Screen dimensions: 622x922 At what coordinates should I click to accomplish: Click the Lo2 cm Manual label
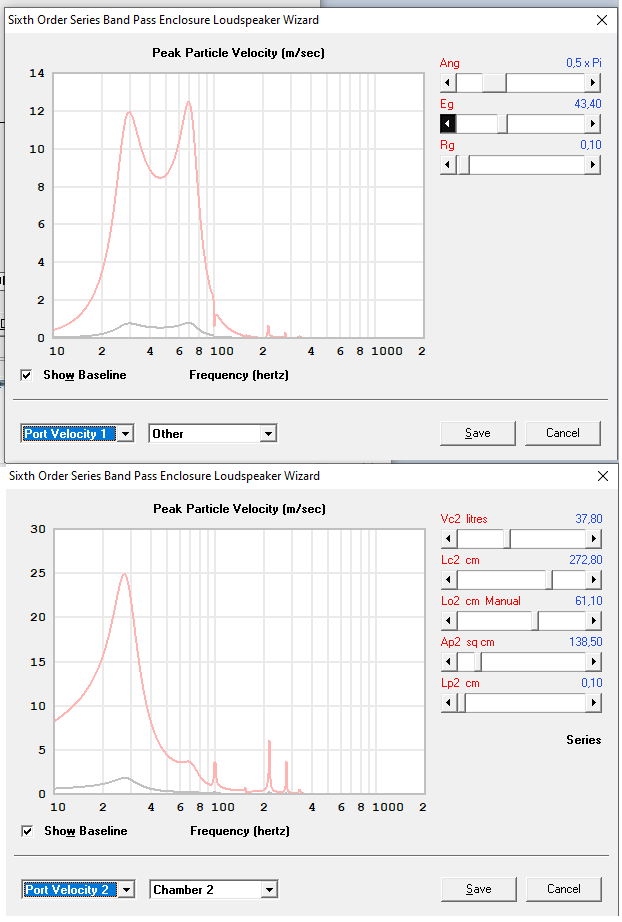(x=481, y=601)
